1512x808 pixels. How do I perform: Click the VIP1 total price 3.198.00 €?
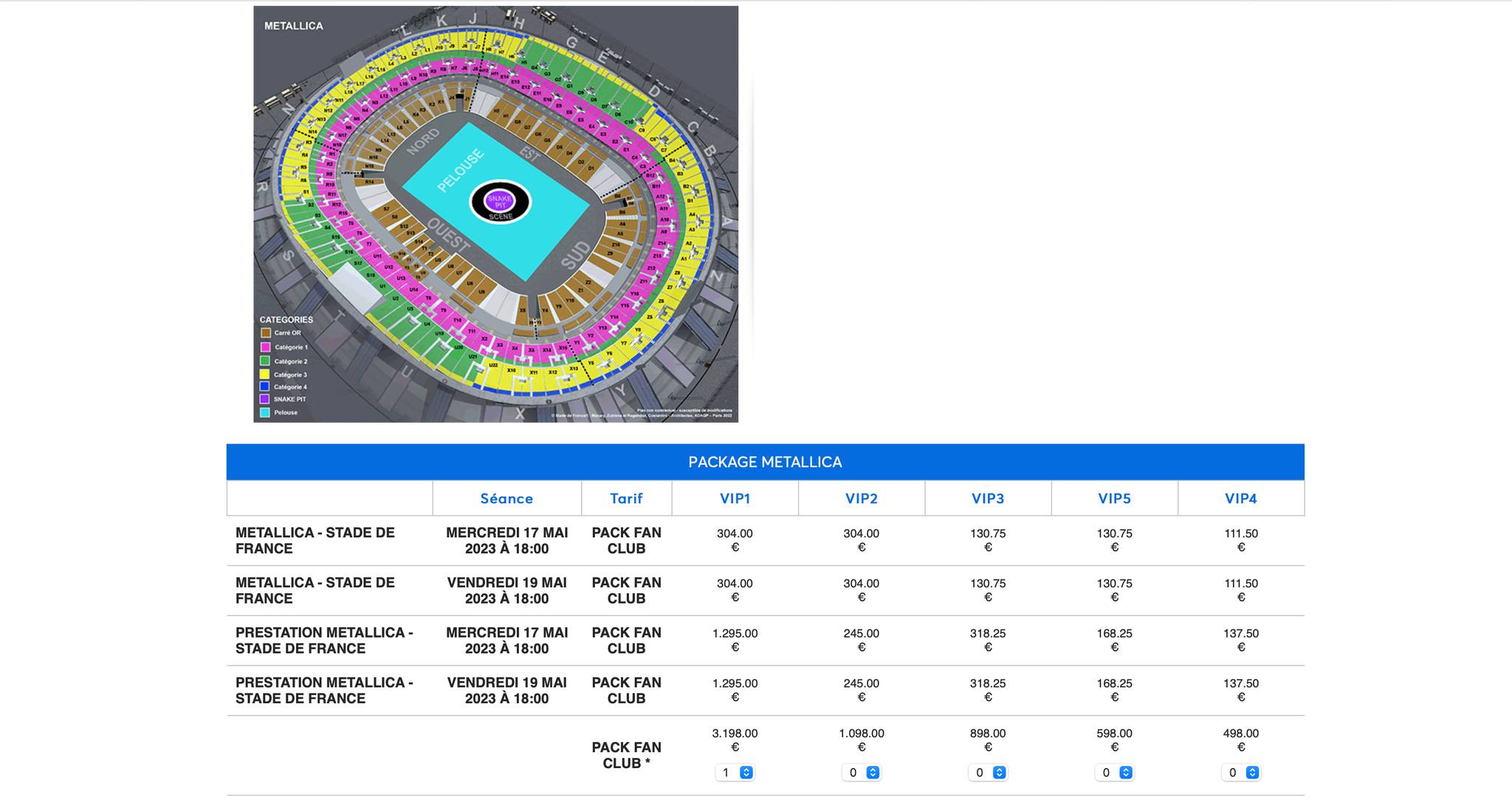pyautogui.click(x=735, y=740)
